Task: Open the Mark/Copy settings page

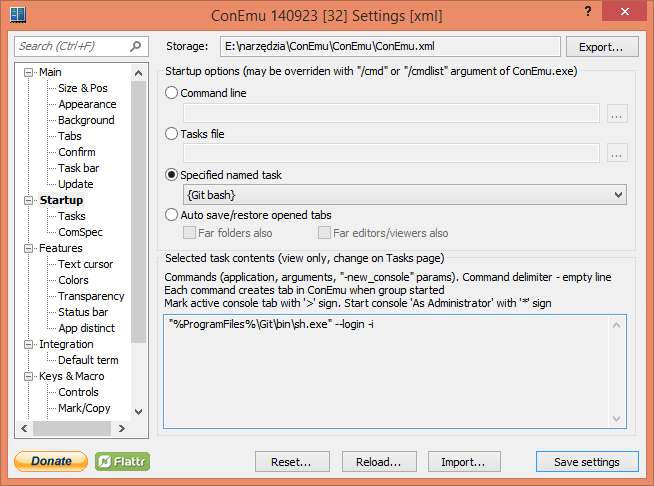Action: tap(84, 408)
